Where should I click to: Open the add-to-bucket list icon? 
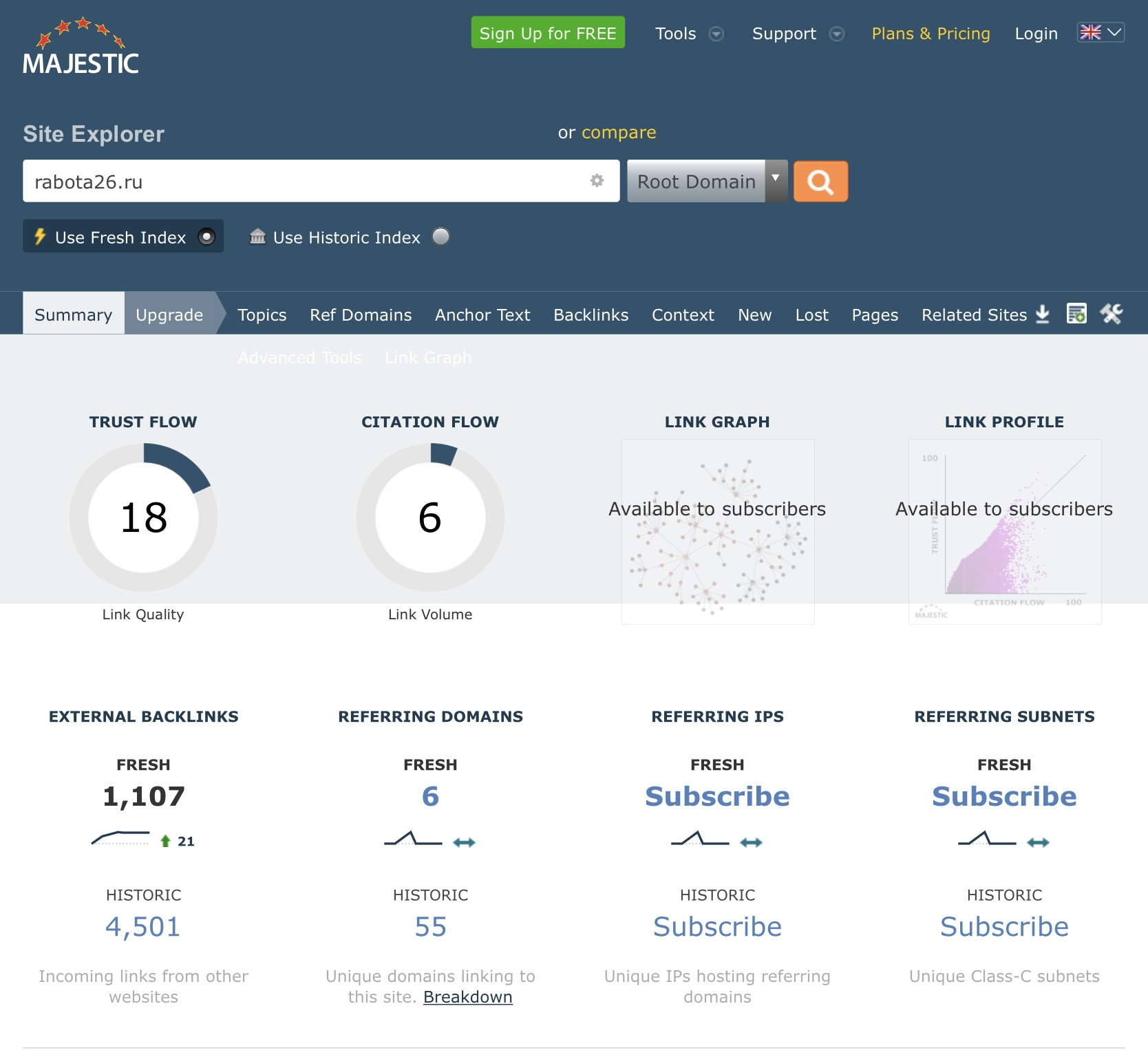click(1076, 314)
